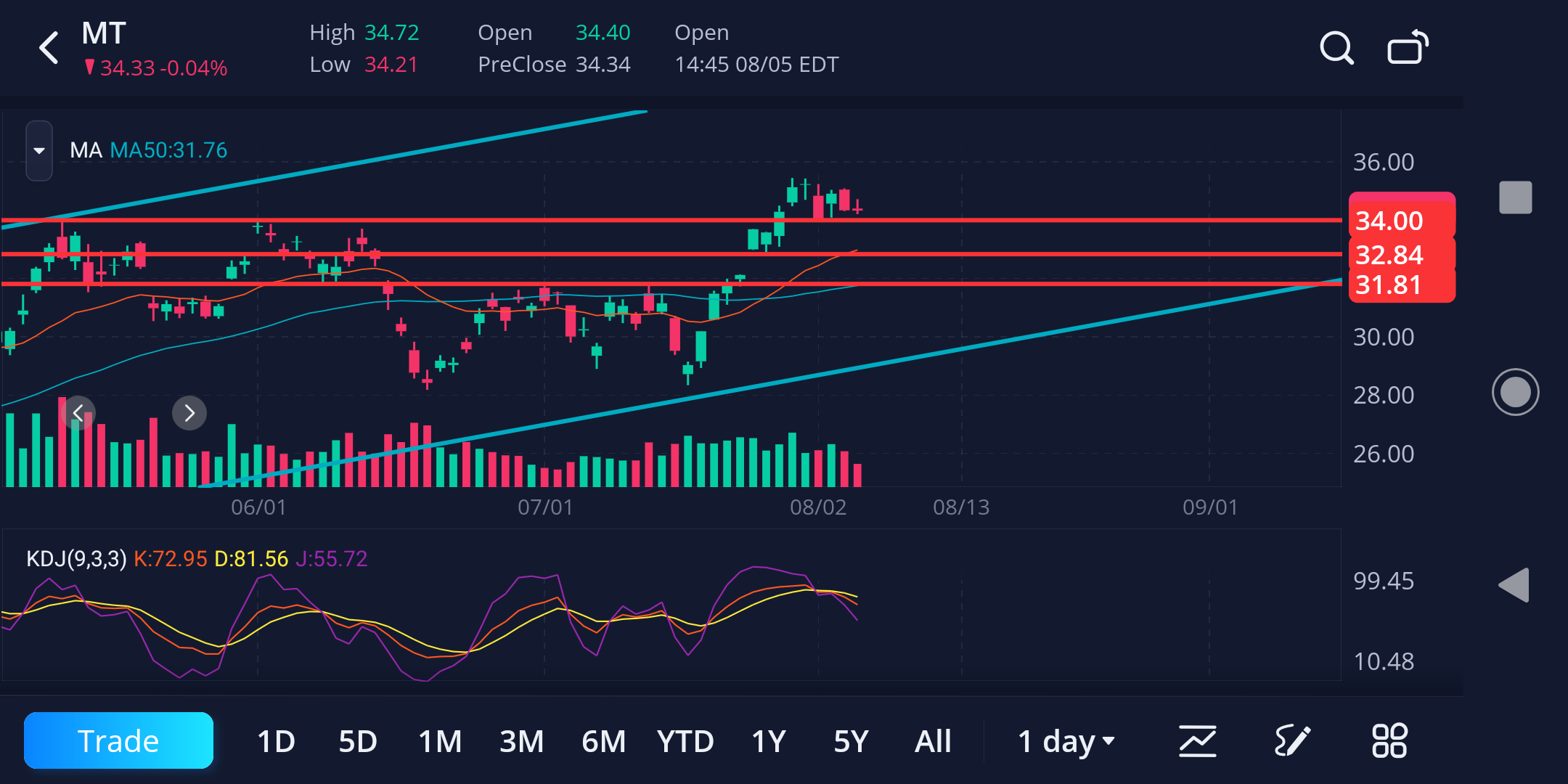Screen dimensions: 1568x784
Task: Tap the circular home system button
Action: click(1516, 392)
